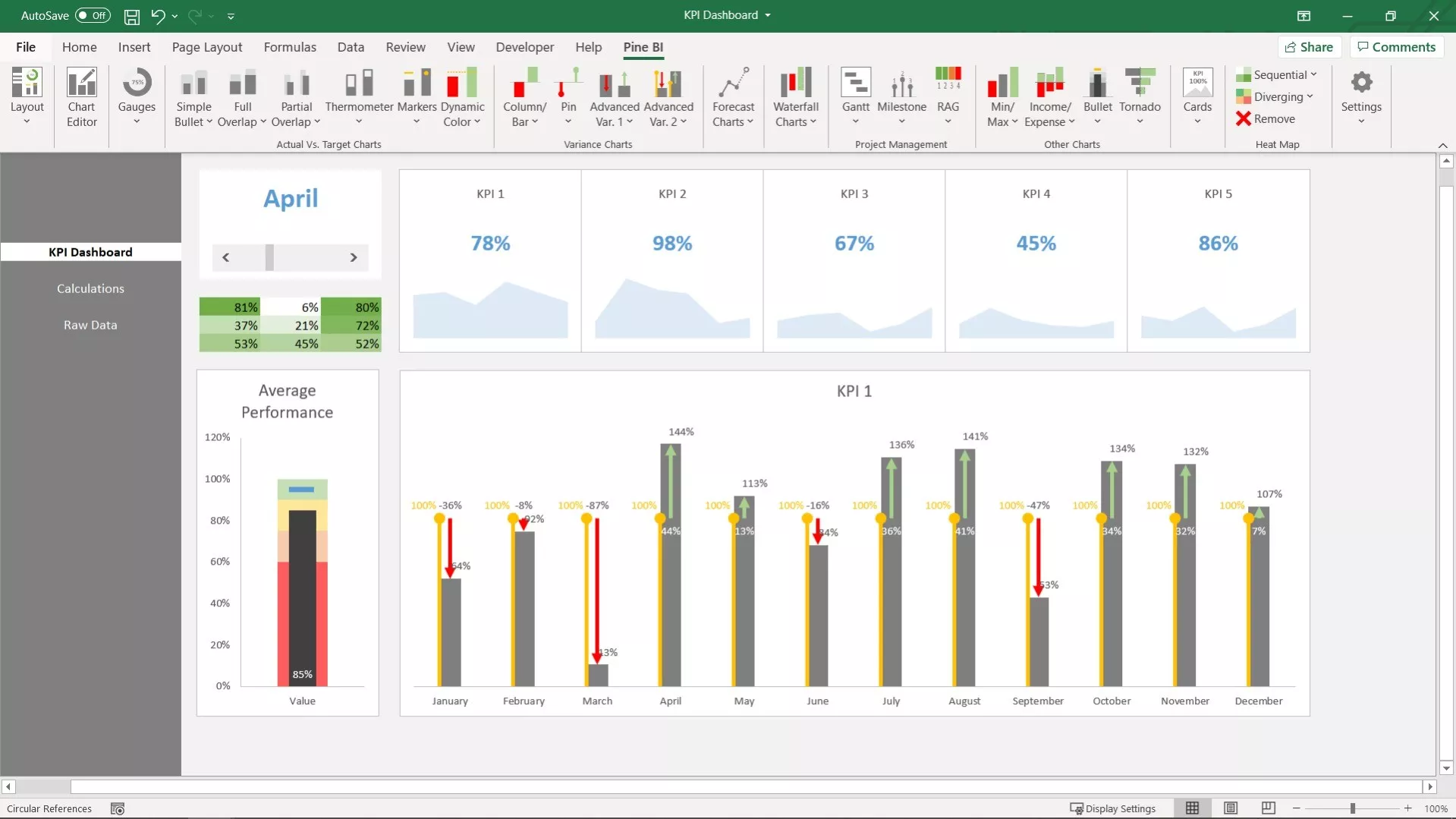Go to the Calculations sheet
This screenshot has width=1456, height=819.
90,288
